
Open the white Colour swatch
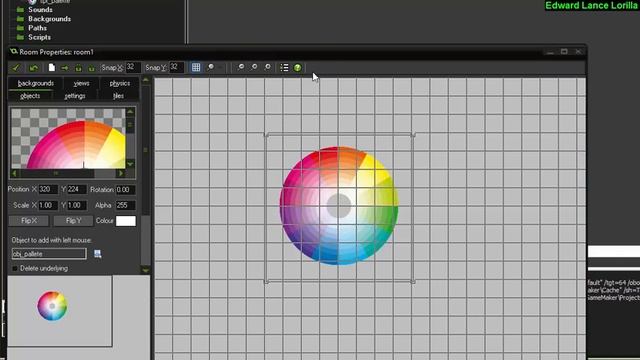pos(126,221)
